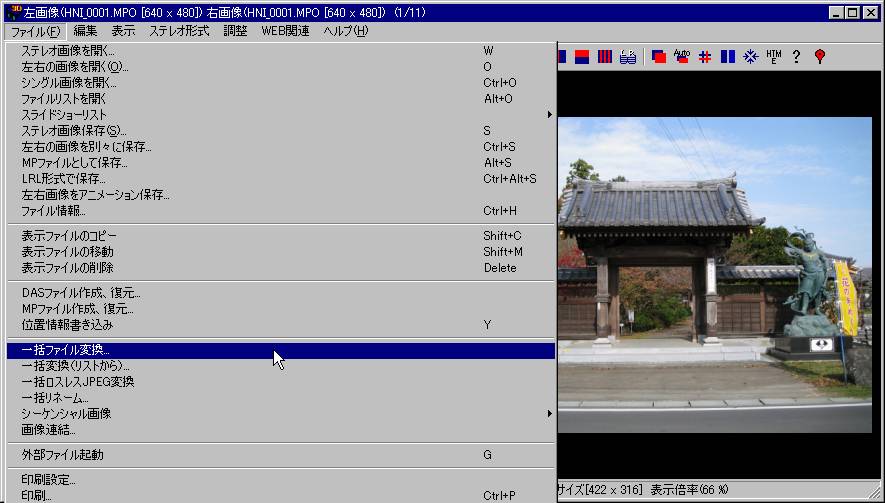Open the 編集 menu
Screen dimensions: 885x503
click(x=85, y=31)
